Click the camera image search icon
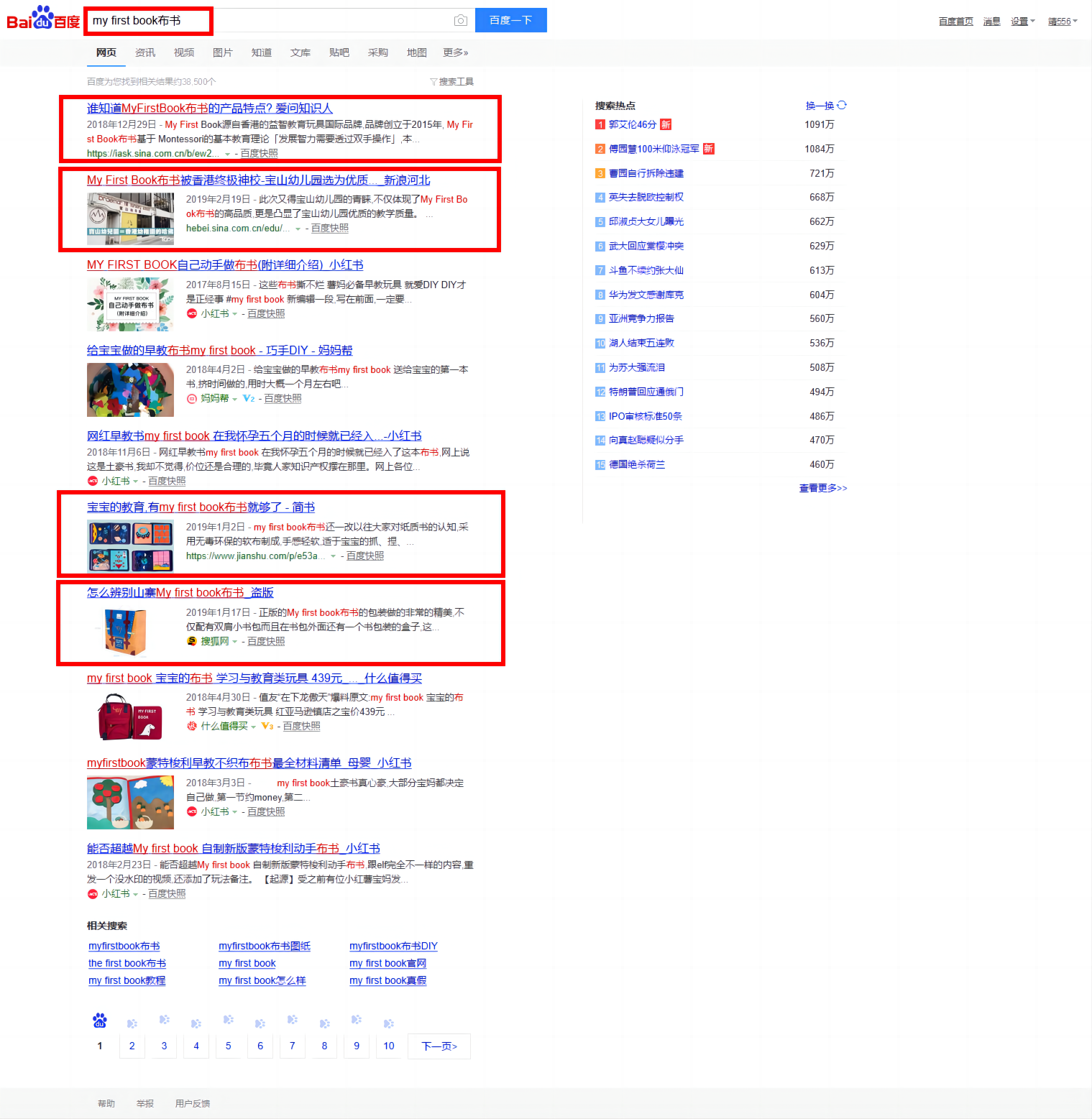The width and height of the screenshot is (1092, 1119). (x=461, y=21)
